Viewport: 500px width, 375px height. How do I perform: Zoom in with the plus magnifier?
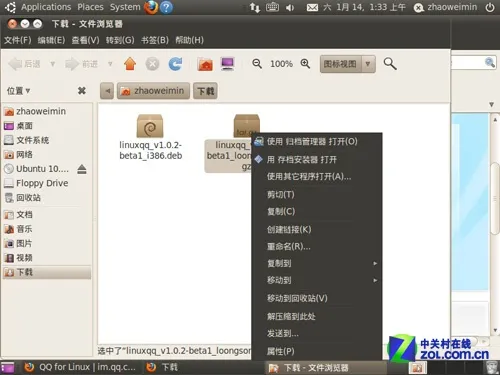pyautogui.click(x=305, y=64)
